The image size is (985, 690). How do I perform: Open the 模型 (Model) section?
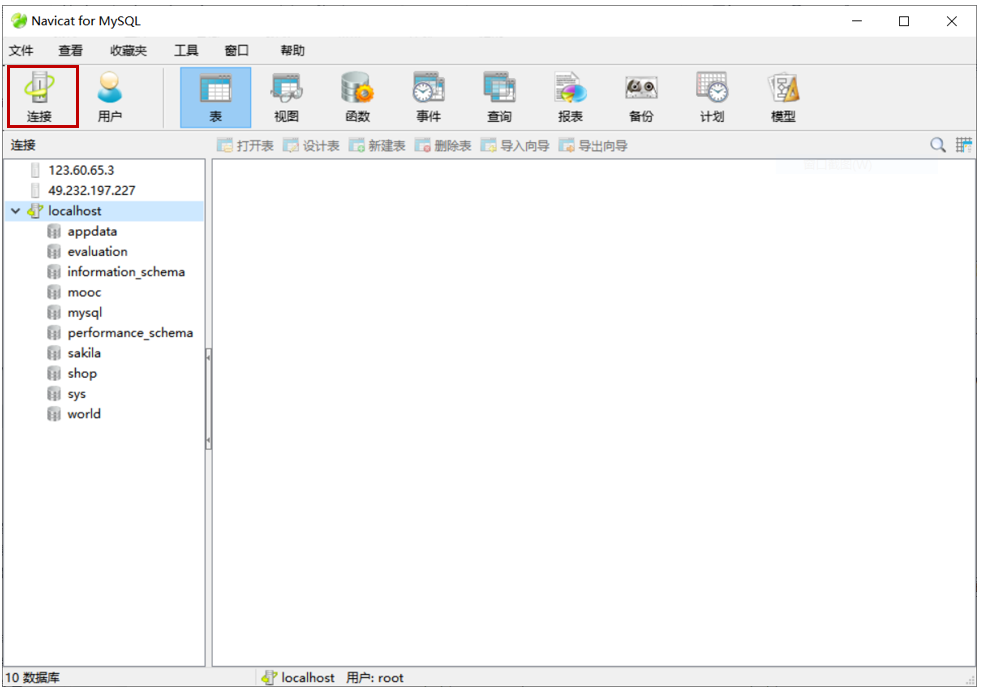[x=783, y=97]
